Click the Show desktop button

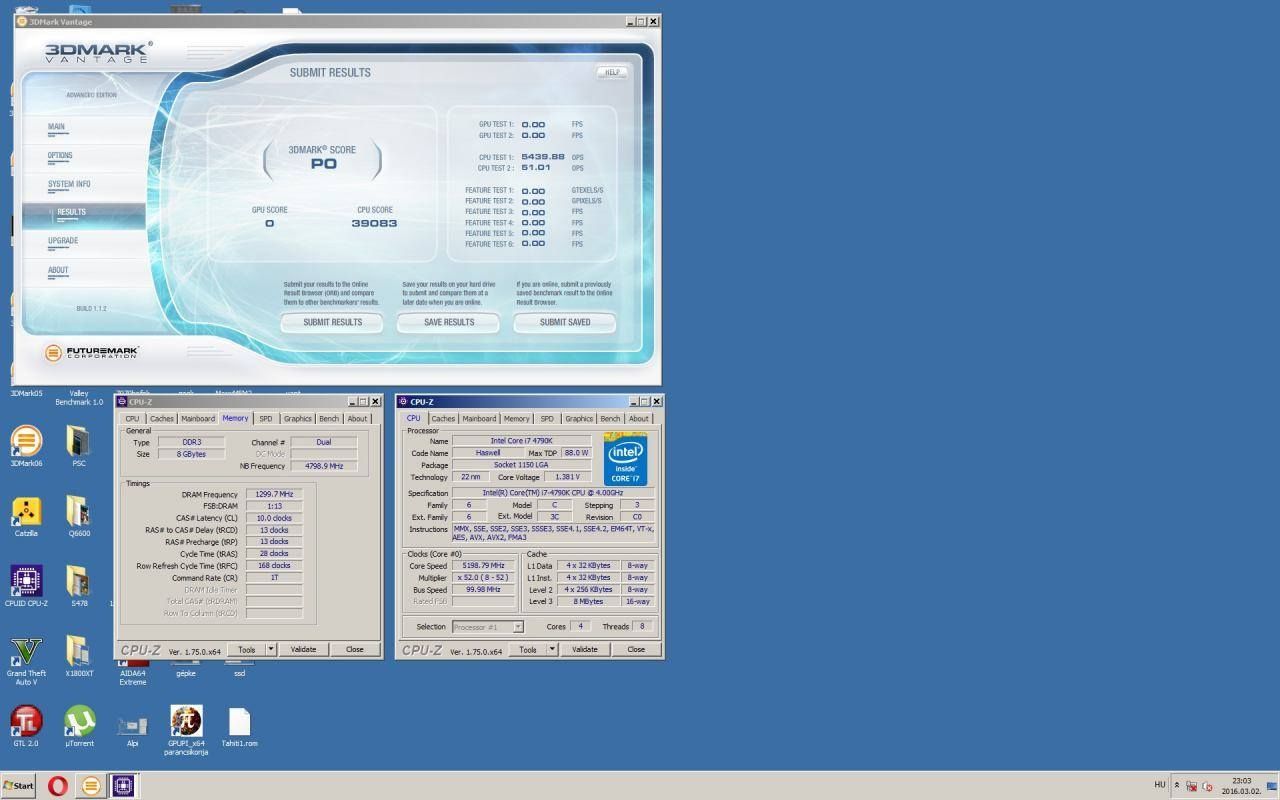point(1272,786)
